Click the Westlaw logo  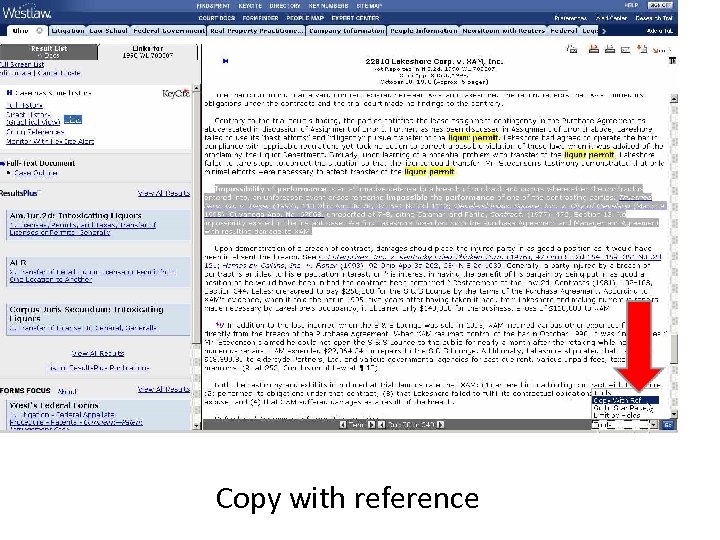point(26,12)
